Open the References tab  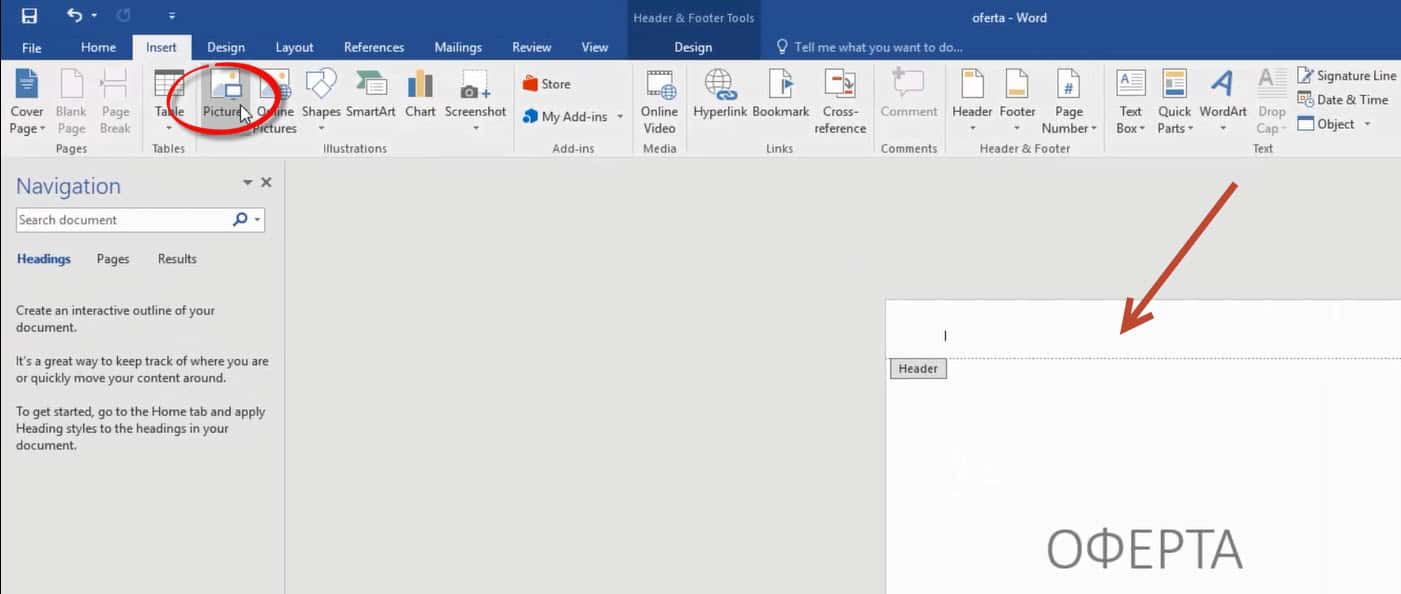point(373,47)
